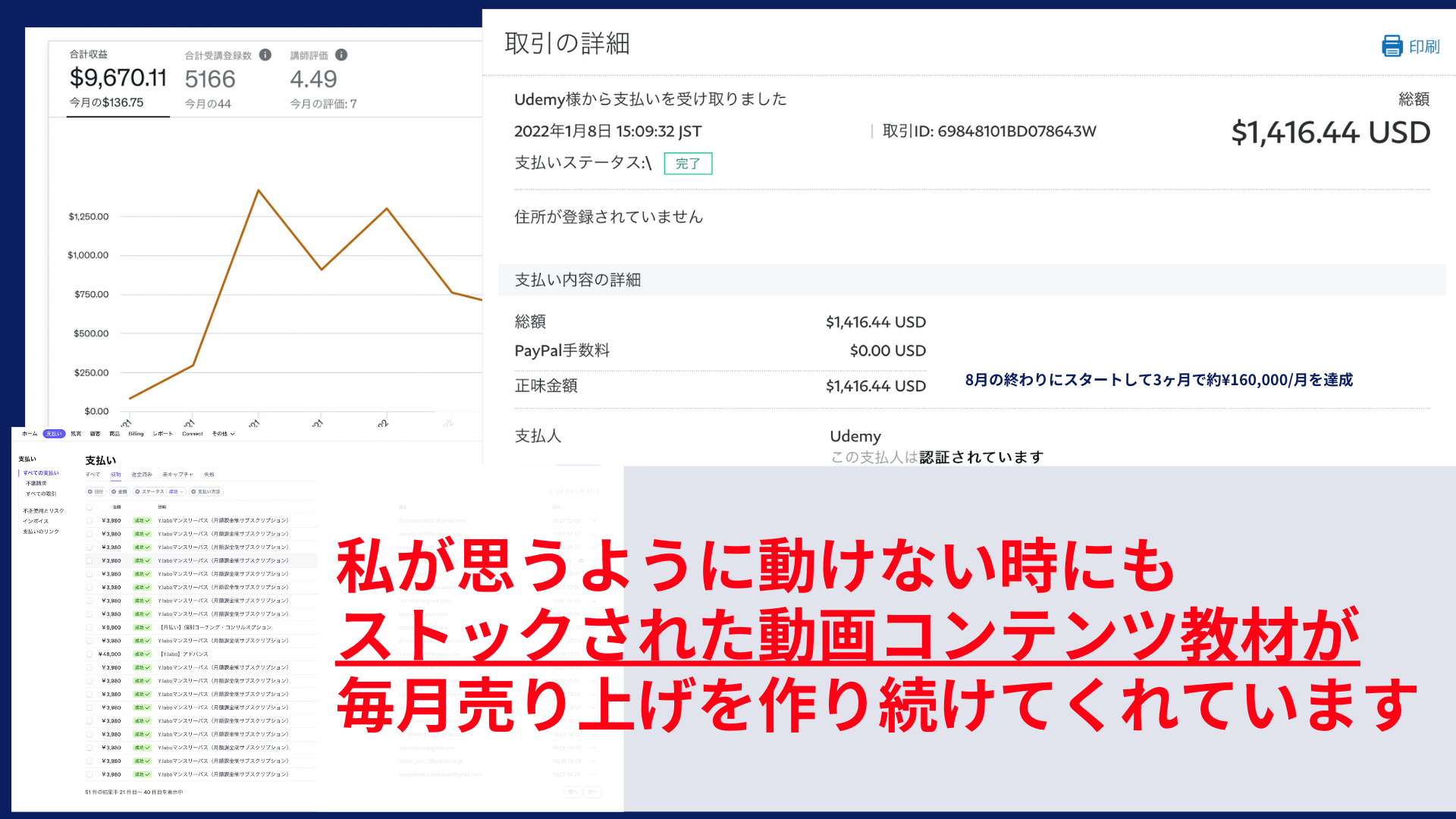This screenshot has width=1456, height=819.
Task: Select the 合計収益 revenue tab
Action: click(x=118, y=79)
